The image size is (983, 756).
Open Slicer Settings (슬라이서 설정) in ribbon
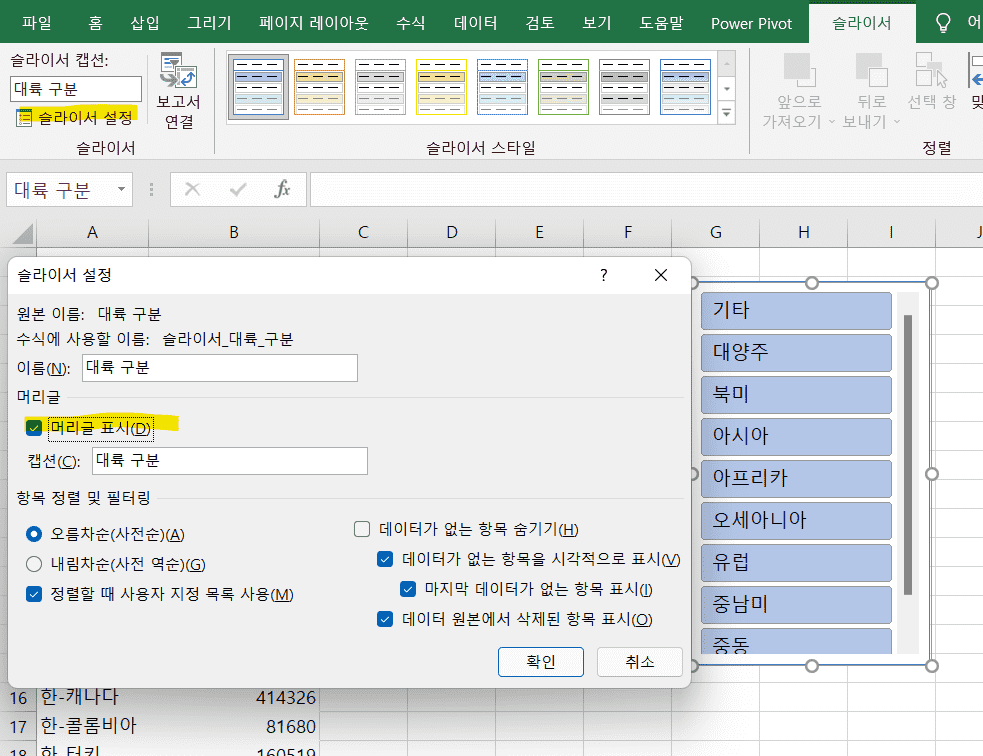click(75, 118)
